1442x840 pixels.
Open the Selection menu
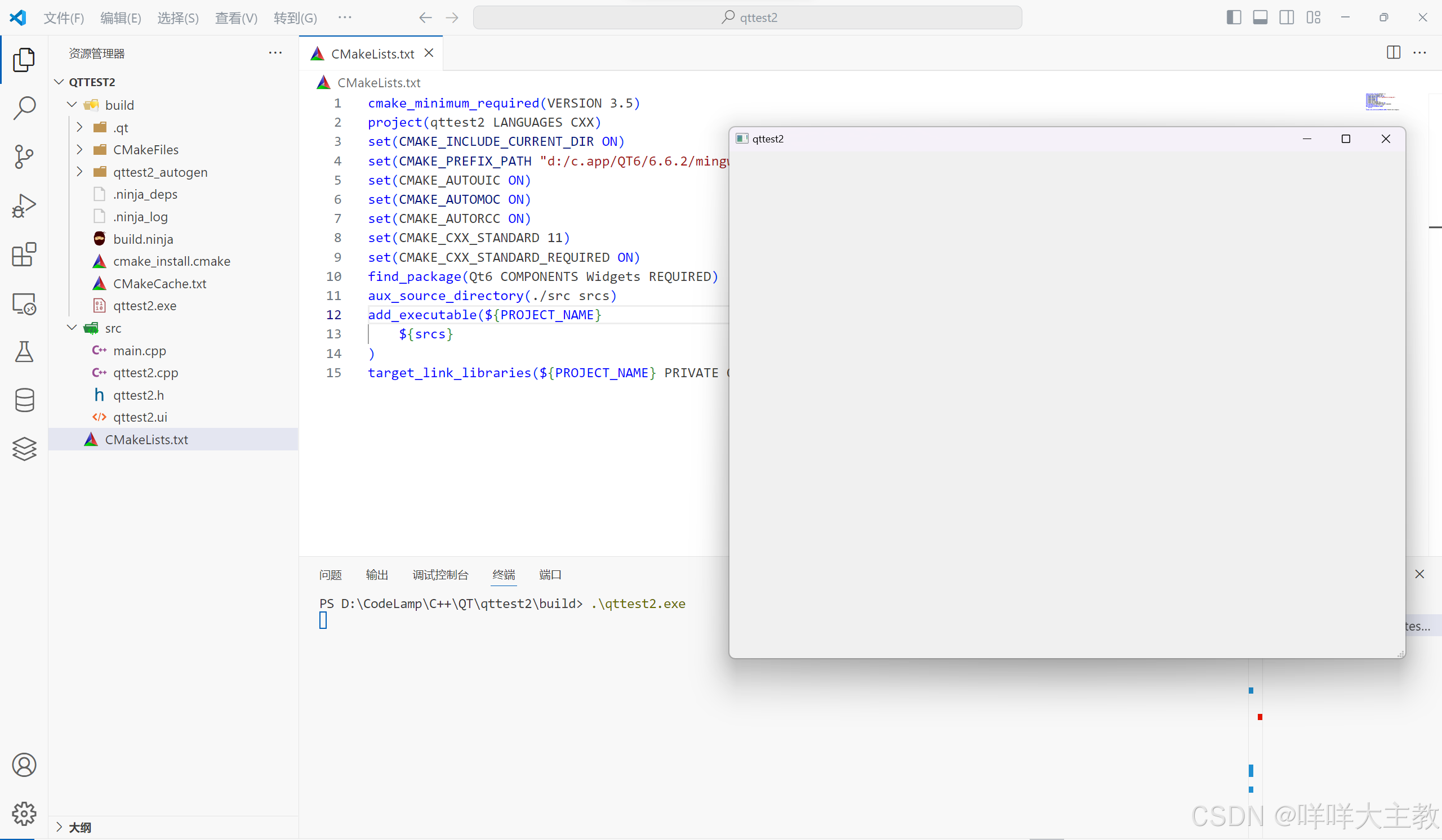178,17
